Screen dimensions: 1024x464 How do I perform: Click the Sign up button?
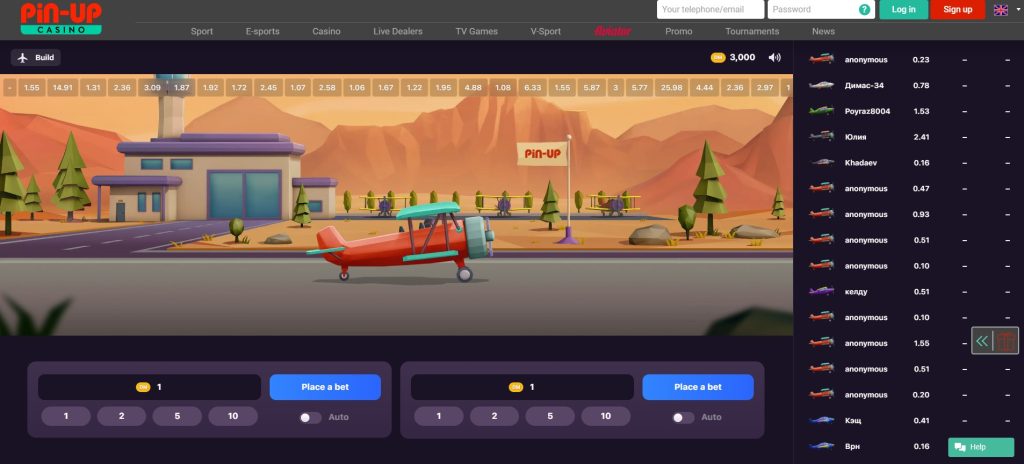(958, 9)
